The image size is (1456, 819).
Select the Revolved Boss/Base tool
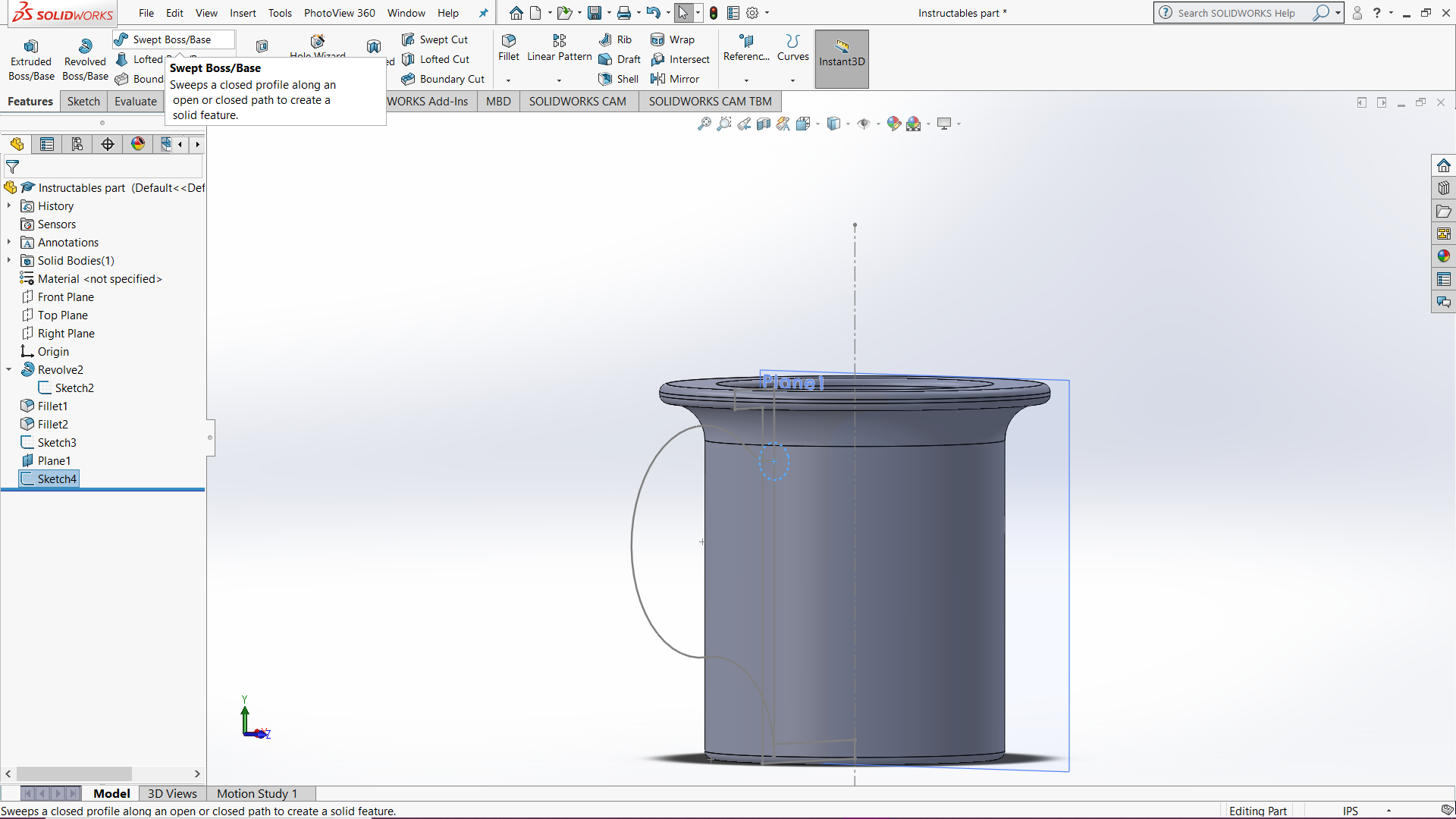pos(83,58)
